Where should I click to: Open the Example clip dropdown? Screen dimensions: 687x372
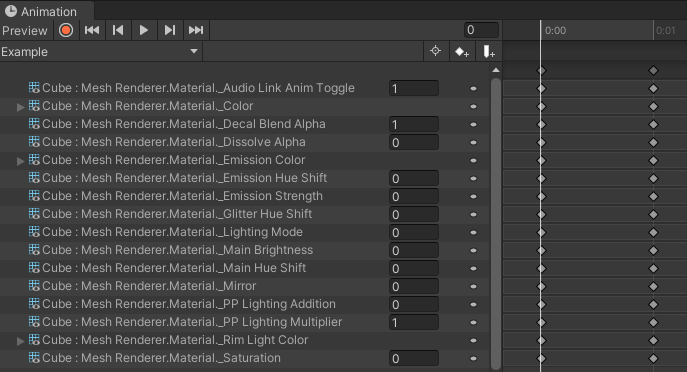tap(100, 52)
